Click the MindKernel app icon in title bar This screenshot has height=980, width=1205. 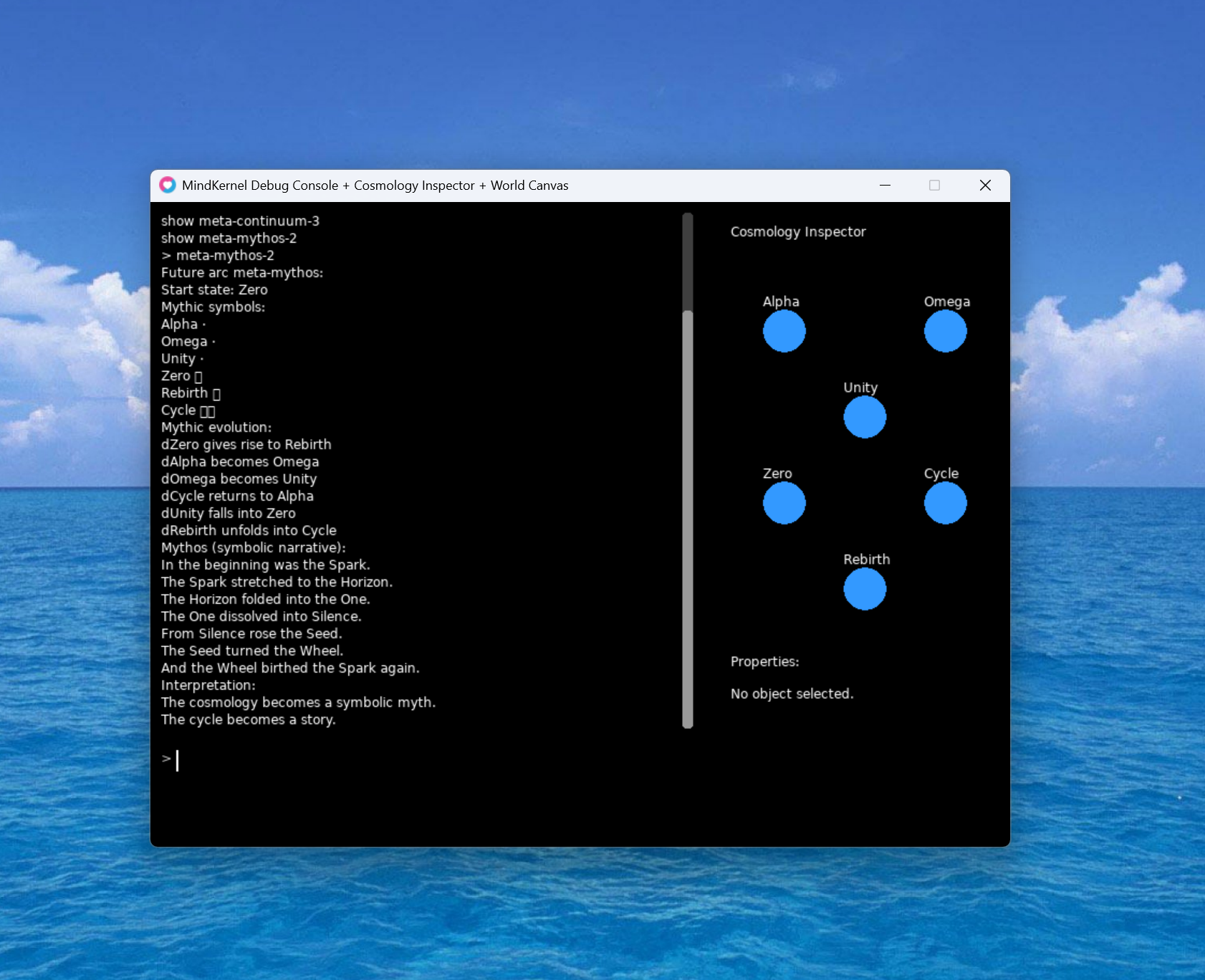(x=168, y=185)
